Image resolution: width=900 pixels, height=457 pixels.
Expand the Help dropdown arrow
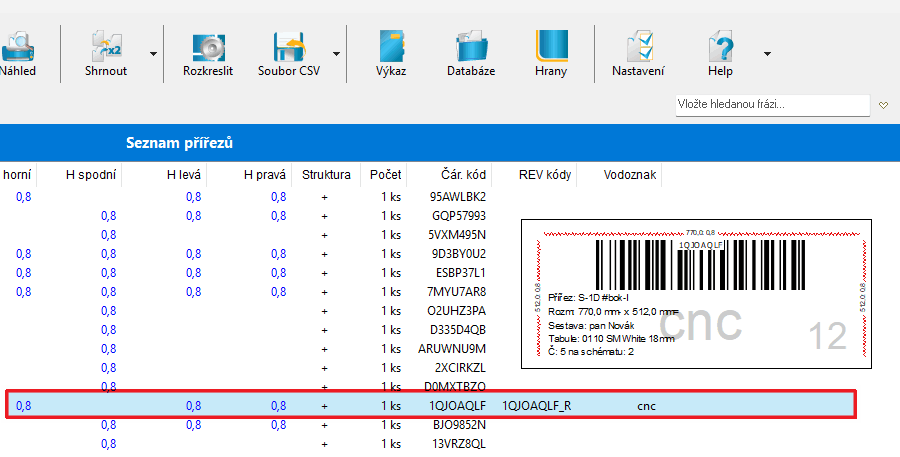click(x=766, y=53)
